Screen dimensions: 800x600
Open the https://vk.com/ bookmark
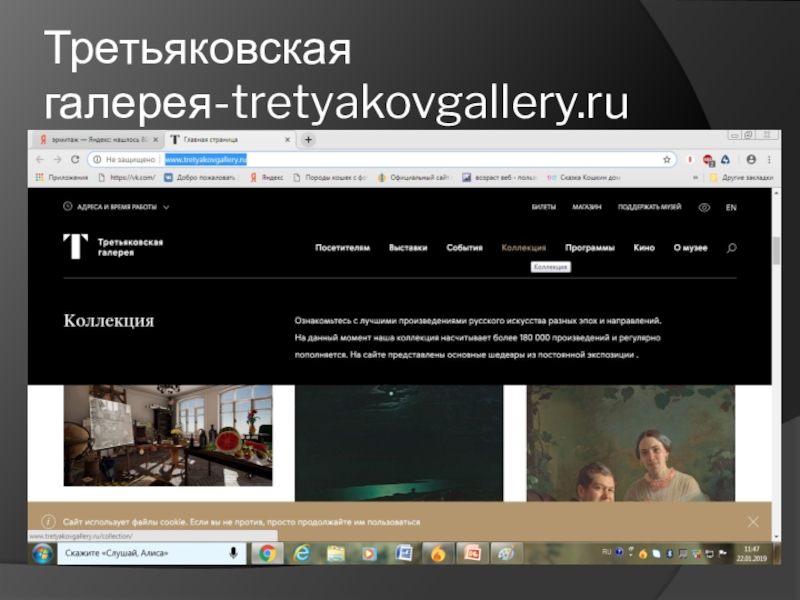pyautogui.click(x=127, y=178)
